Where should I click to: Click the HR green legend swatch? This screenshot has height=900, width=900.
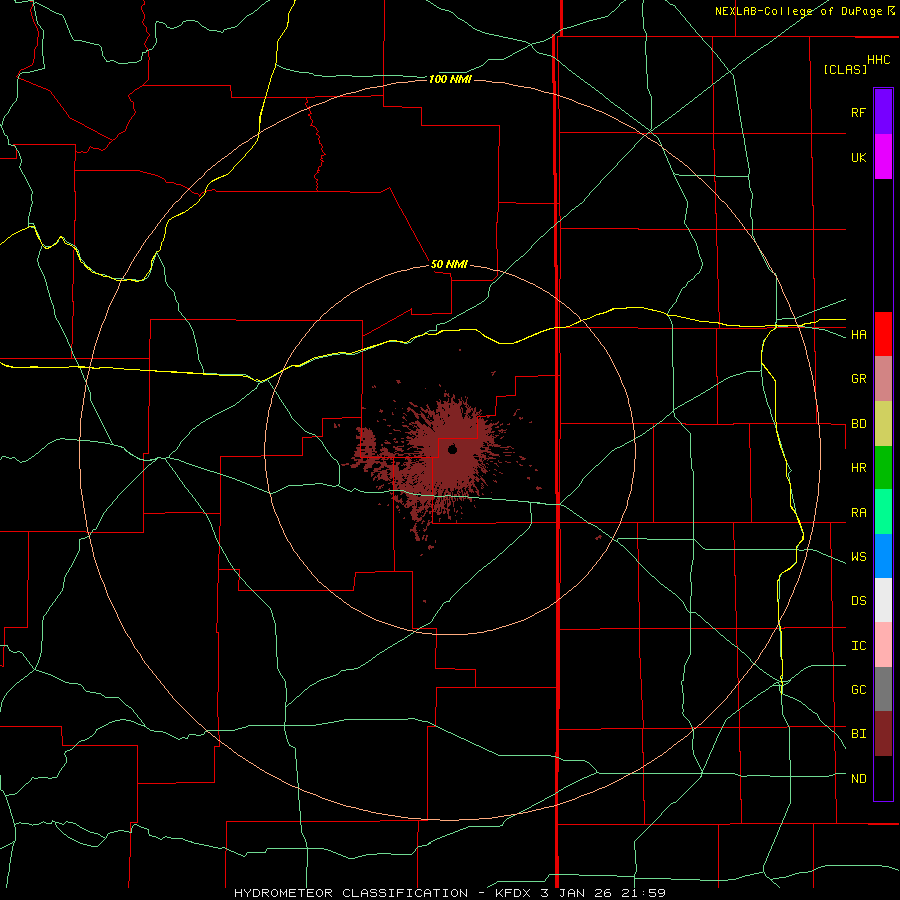point(883,467)
